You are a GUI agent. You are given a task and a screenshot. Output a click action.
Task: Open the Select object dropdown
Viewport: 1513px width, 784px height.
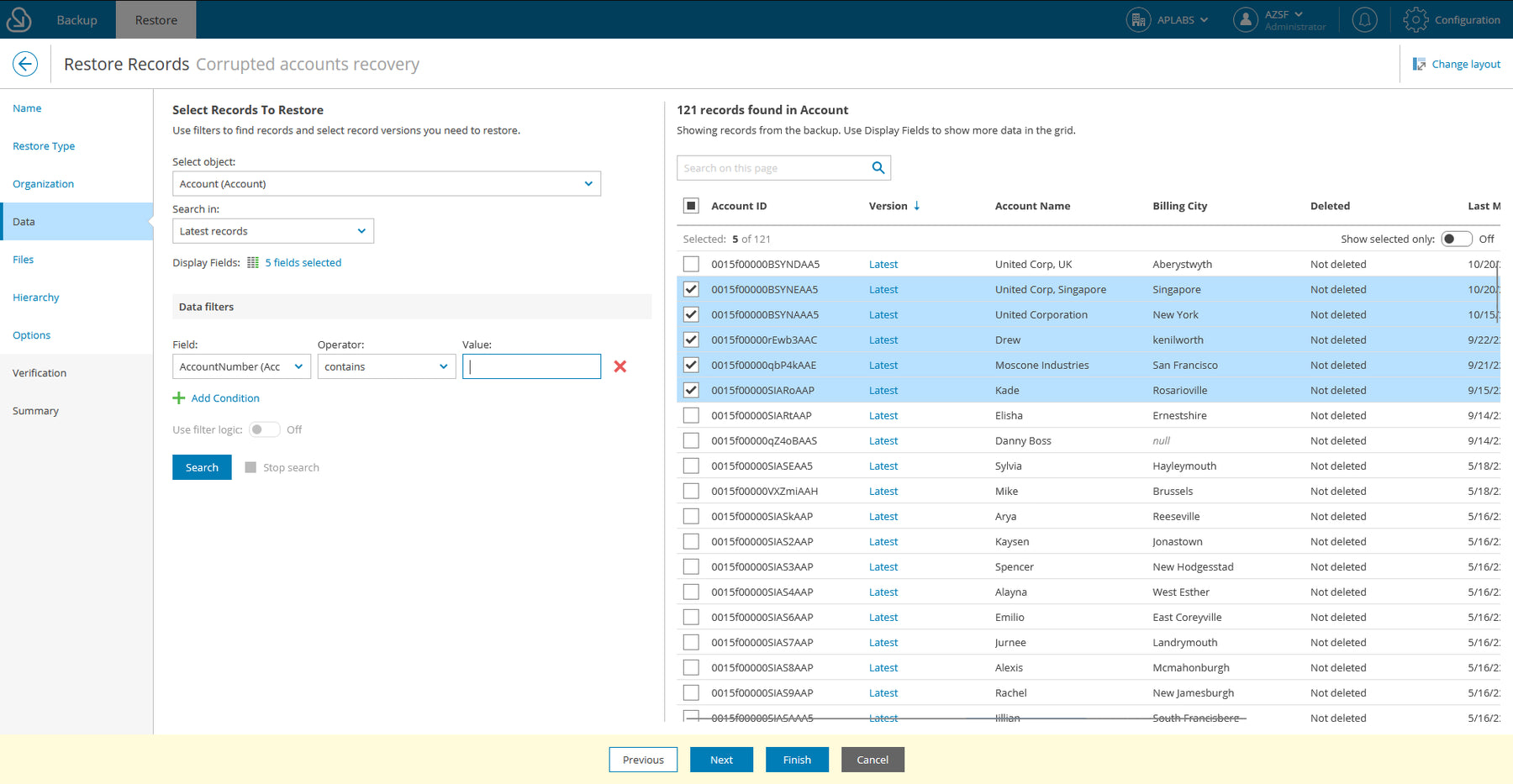click(386, 184)
